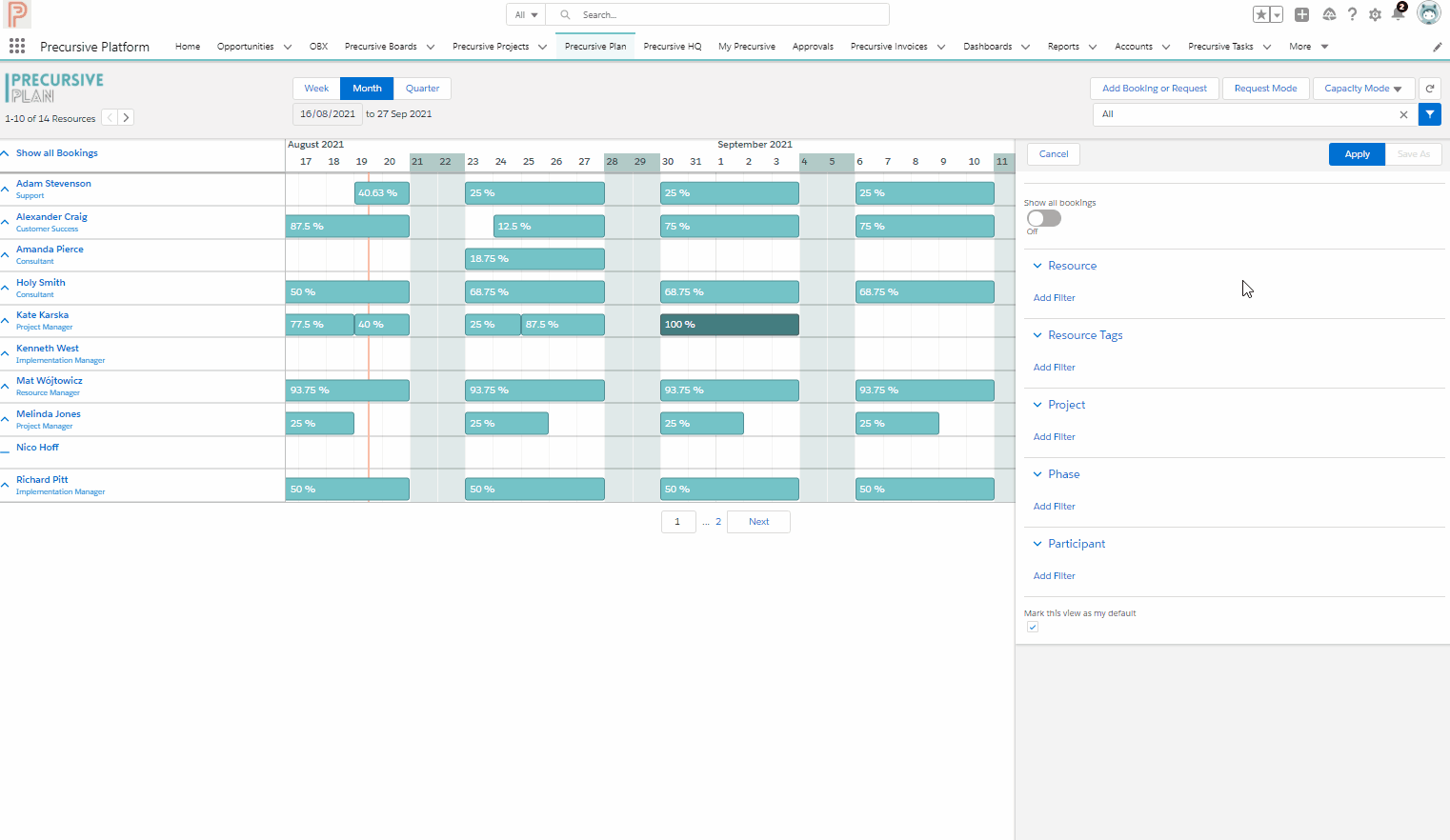Uncheck Mark this view as my default
Screen dimensions: 1450x840
1033,627
